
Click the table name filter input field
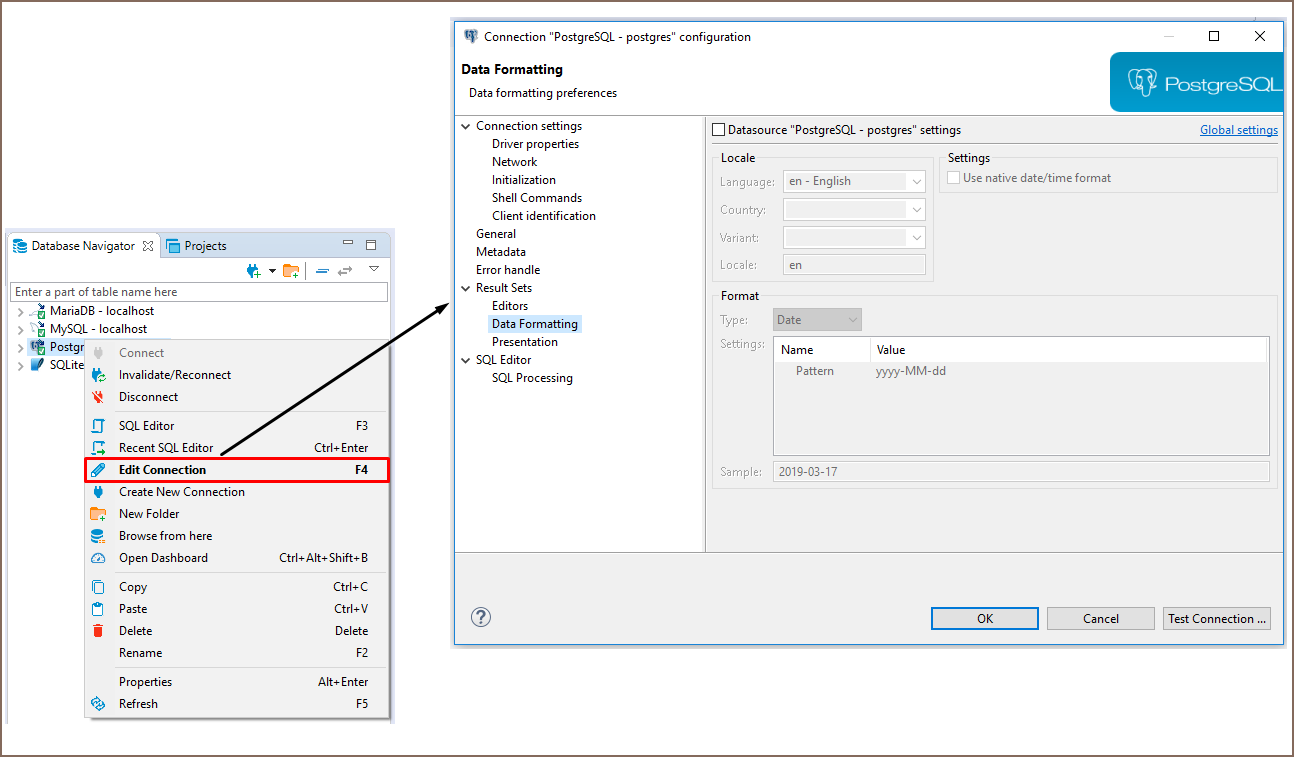(198, 292)
